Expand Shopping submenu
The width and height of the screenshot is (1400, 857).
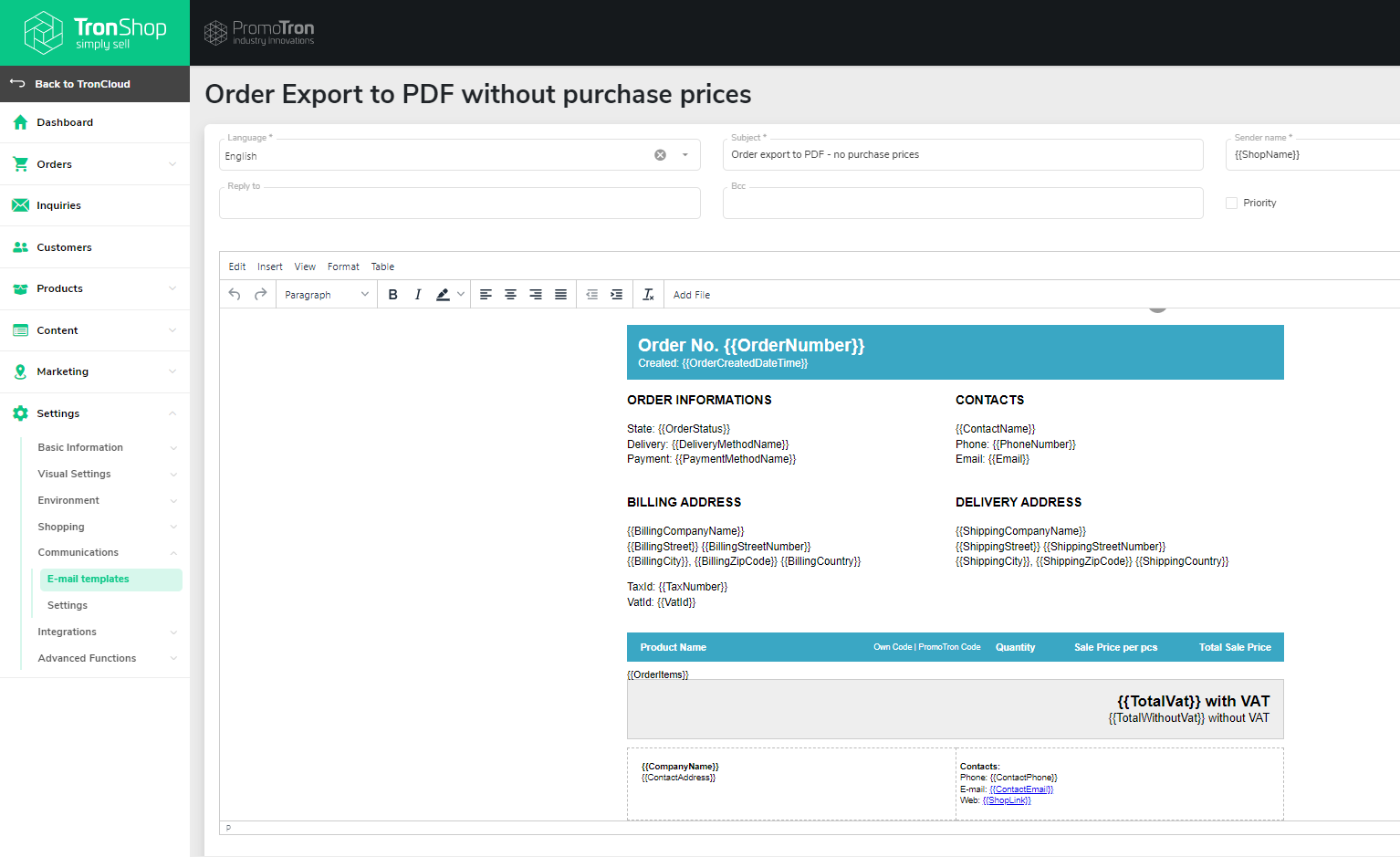pyautogui.click(x=173, y=528)
